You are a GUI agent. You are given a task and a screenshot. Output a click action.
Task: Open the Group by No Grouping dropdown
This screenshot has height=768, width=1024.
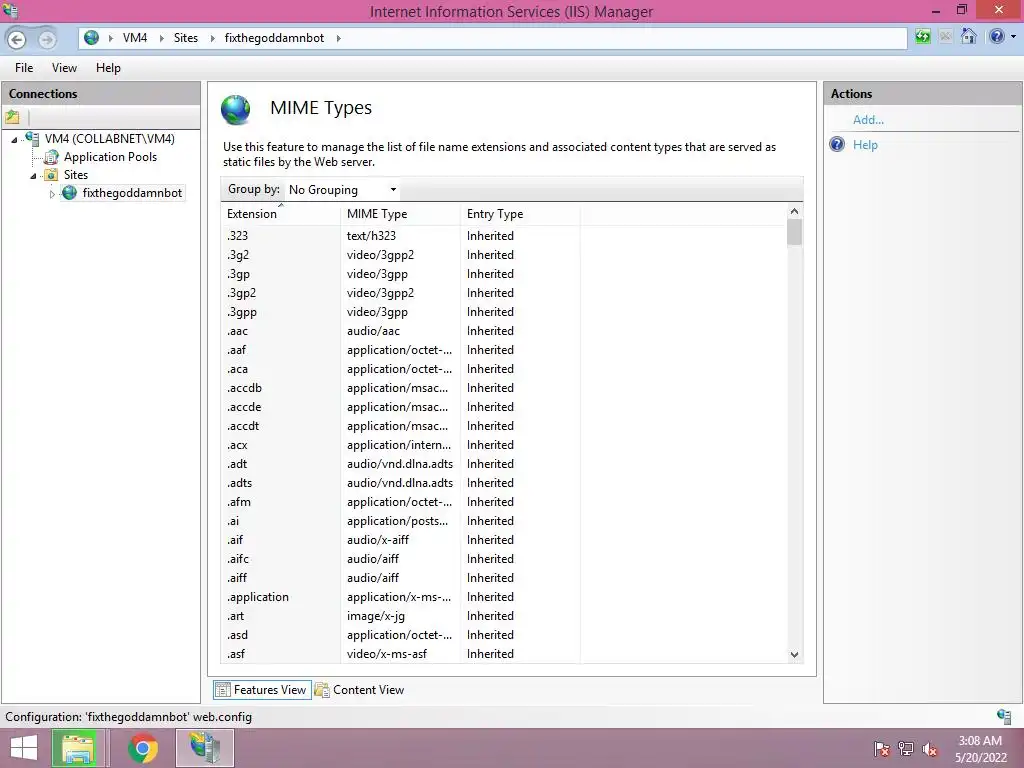pyautogui.click(x=344, y=190)
